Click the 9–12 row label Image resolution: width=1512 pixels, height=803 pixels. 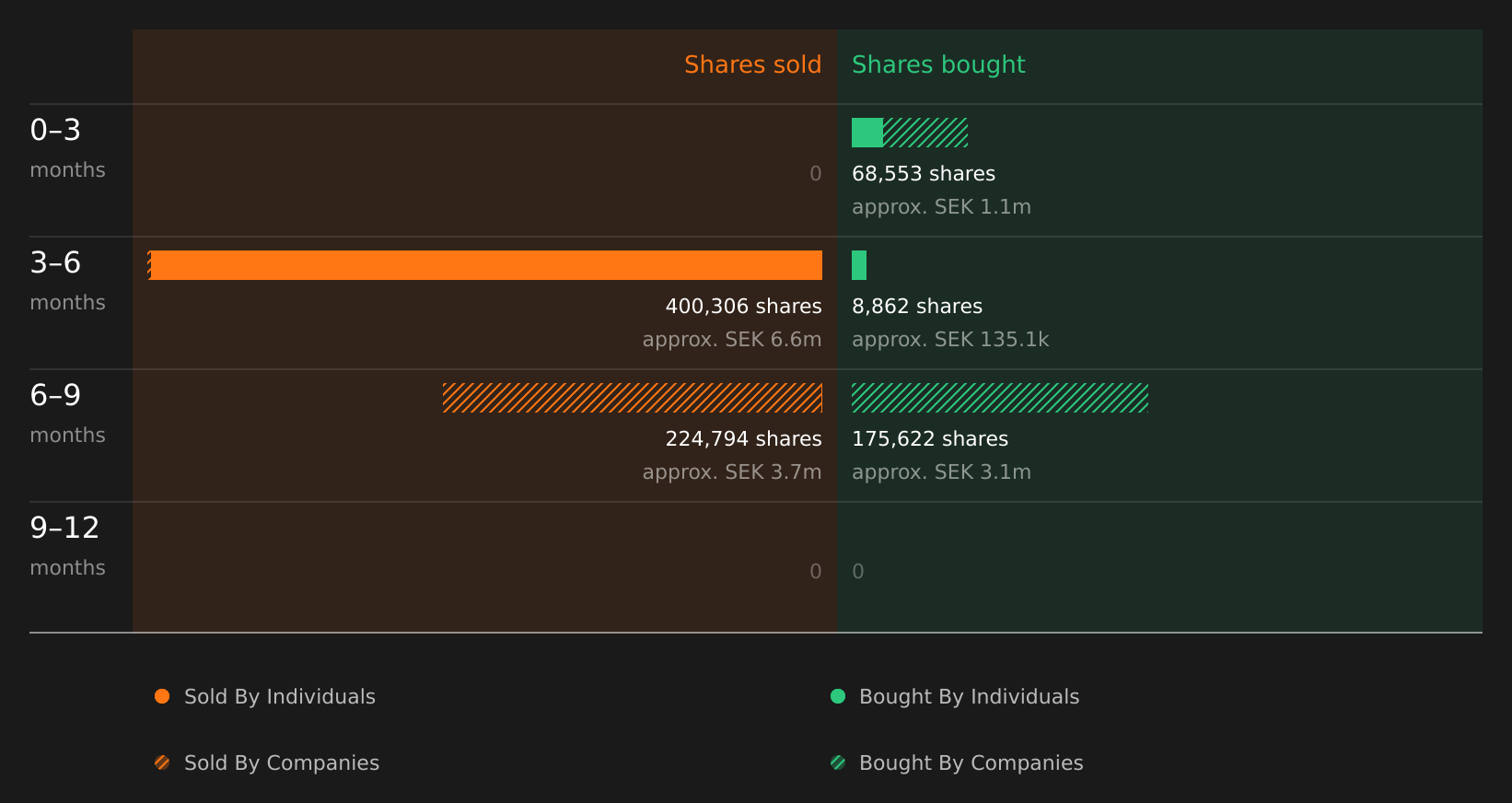(64, 528)
